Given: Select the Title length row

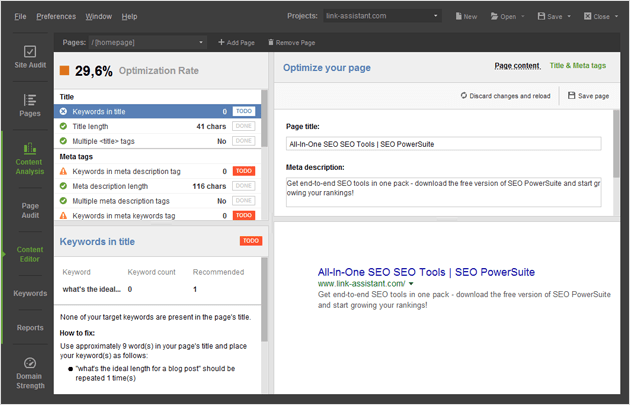Looking at the screenshot, I should (158, 126).
